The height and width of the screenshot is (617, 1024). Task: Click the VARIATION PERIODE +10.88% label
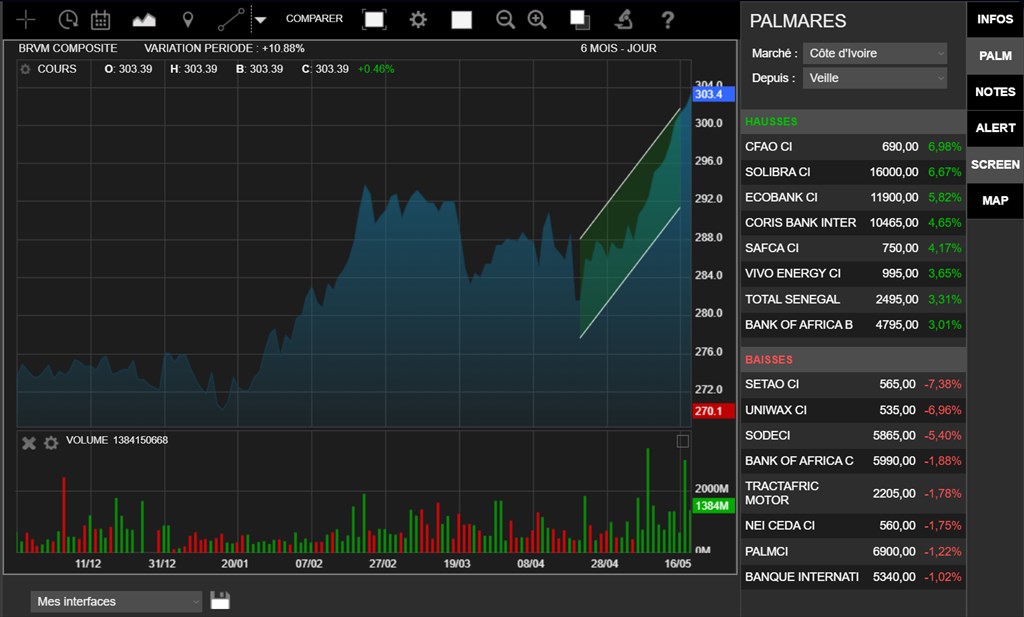click(x=224, y=48)
